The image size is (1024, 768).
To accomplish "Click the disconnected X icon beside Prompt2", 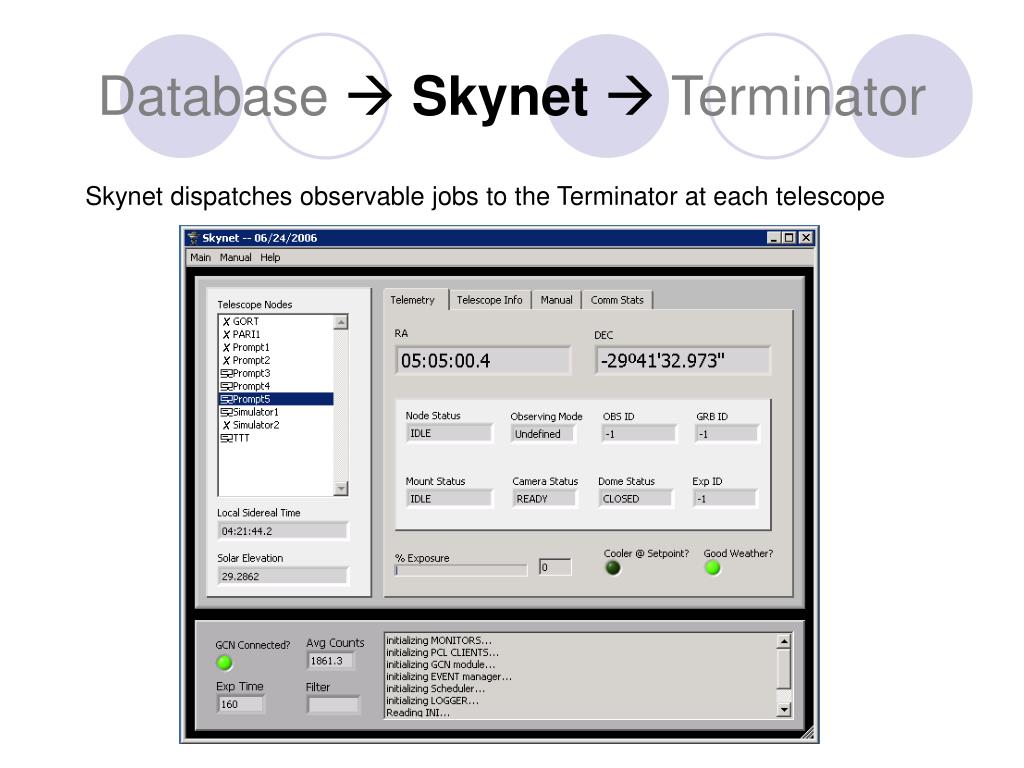I will point(226,360).
